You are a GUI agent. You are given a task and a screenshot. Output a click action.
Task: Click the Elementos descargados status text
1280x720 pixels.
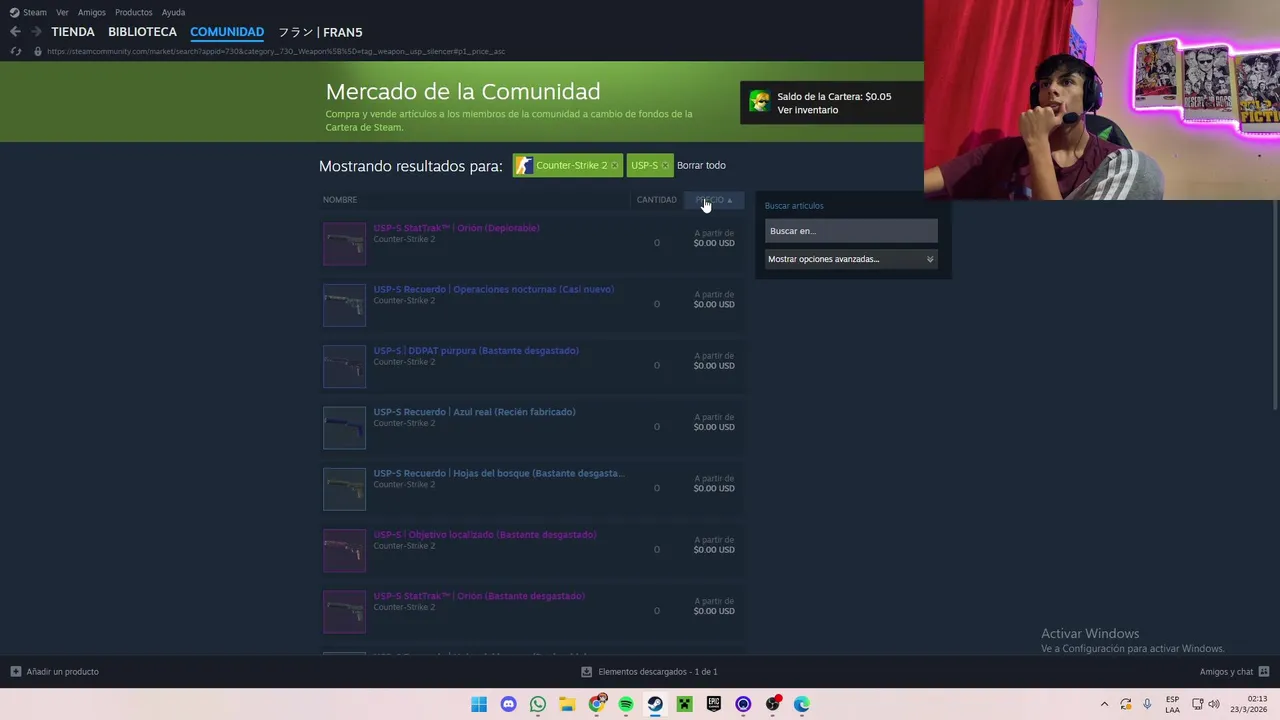pos(658,672)
